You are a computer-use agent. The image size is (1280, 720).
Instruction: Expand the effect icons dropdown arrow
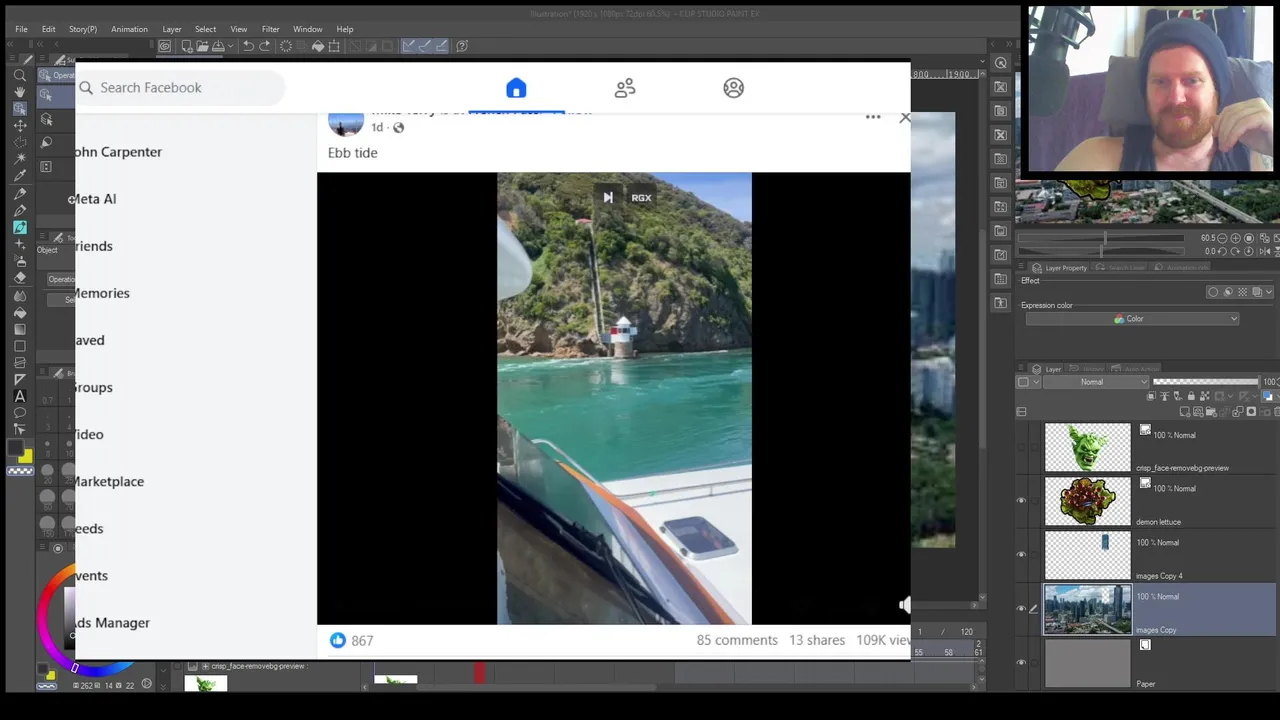(x=1271, y=292)
